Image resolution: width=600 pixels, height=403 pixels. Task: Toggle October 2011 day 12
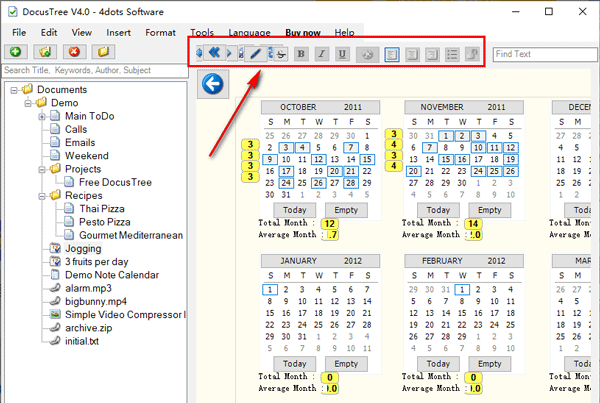(x=318, y=160)
